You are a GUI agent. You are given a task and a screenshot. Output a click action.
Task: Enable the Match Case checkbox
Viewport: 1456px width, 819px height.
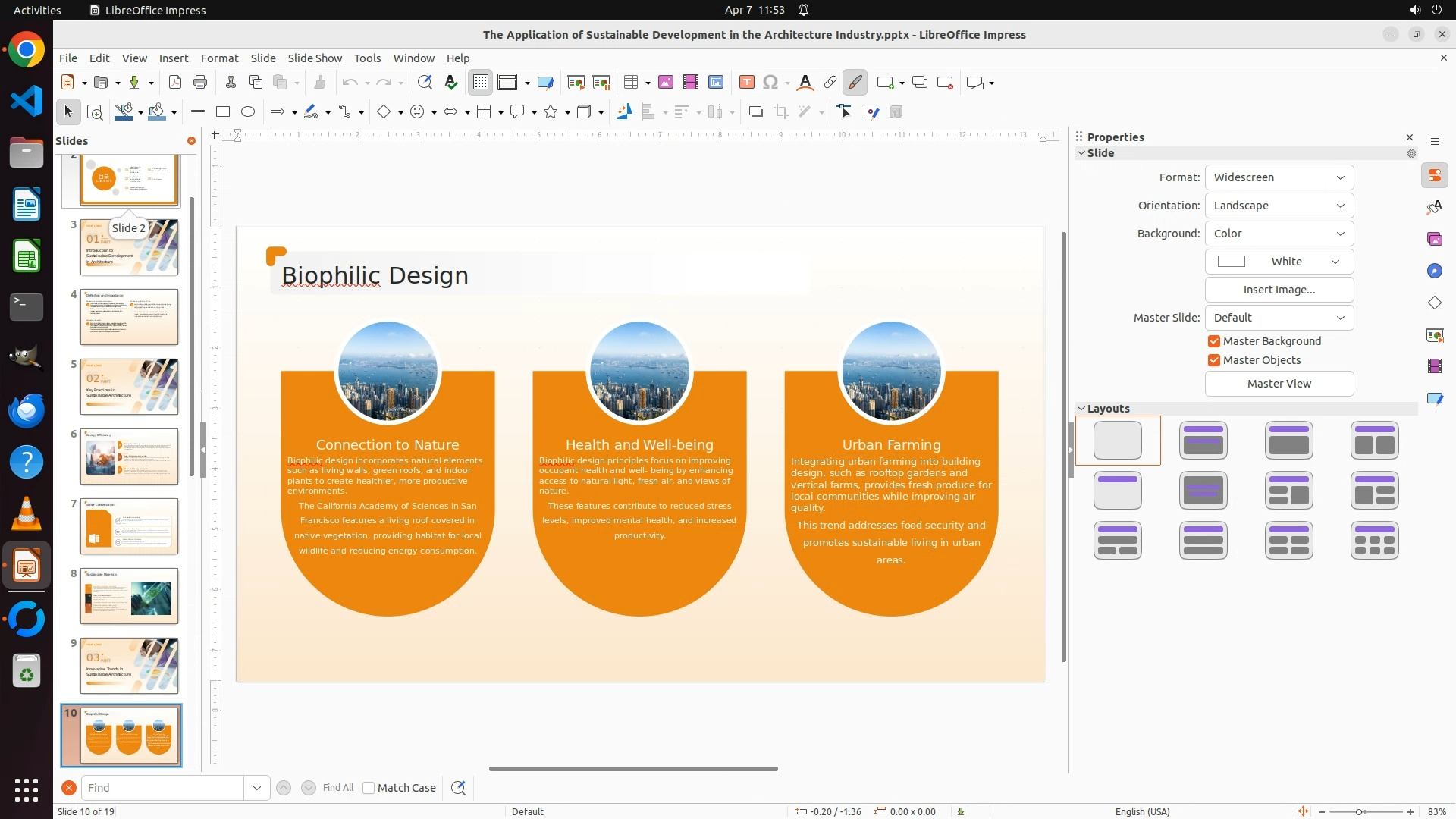click(369, 788)
